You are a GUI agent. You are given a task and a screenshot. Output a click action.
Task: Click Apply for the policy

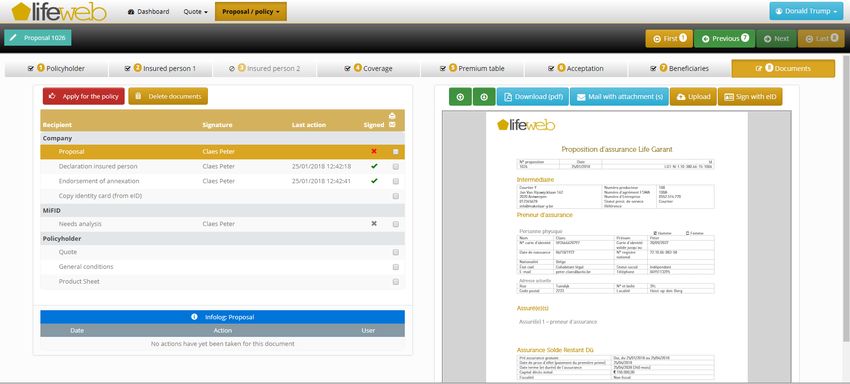[x=84, y=96]
